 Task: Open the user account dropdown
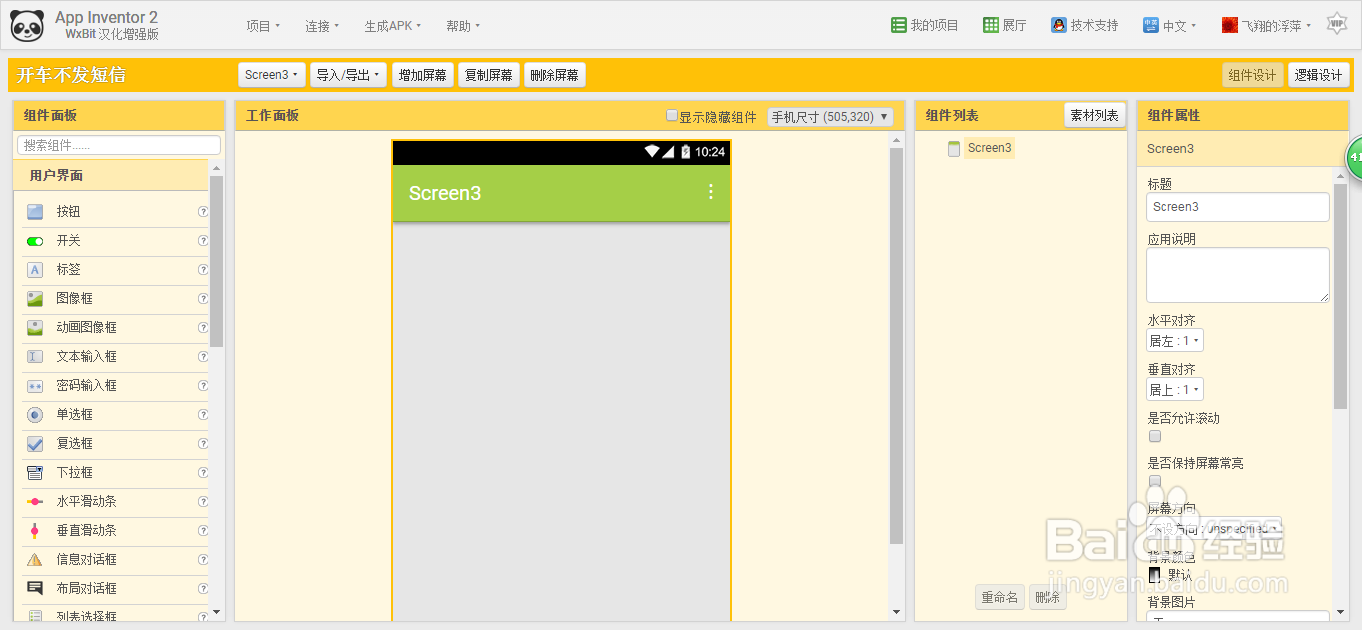coord(1266,26)
